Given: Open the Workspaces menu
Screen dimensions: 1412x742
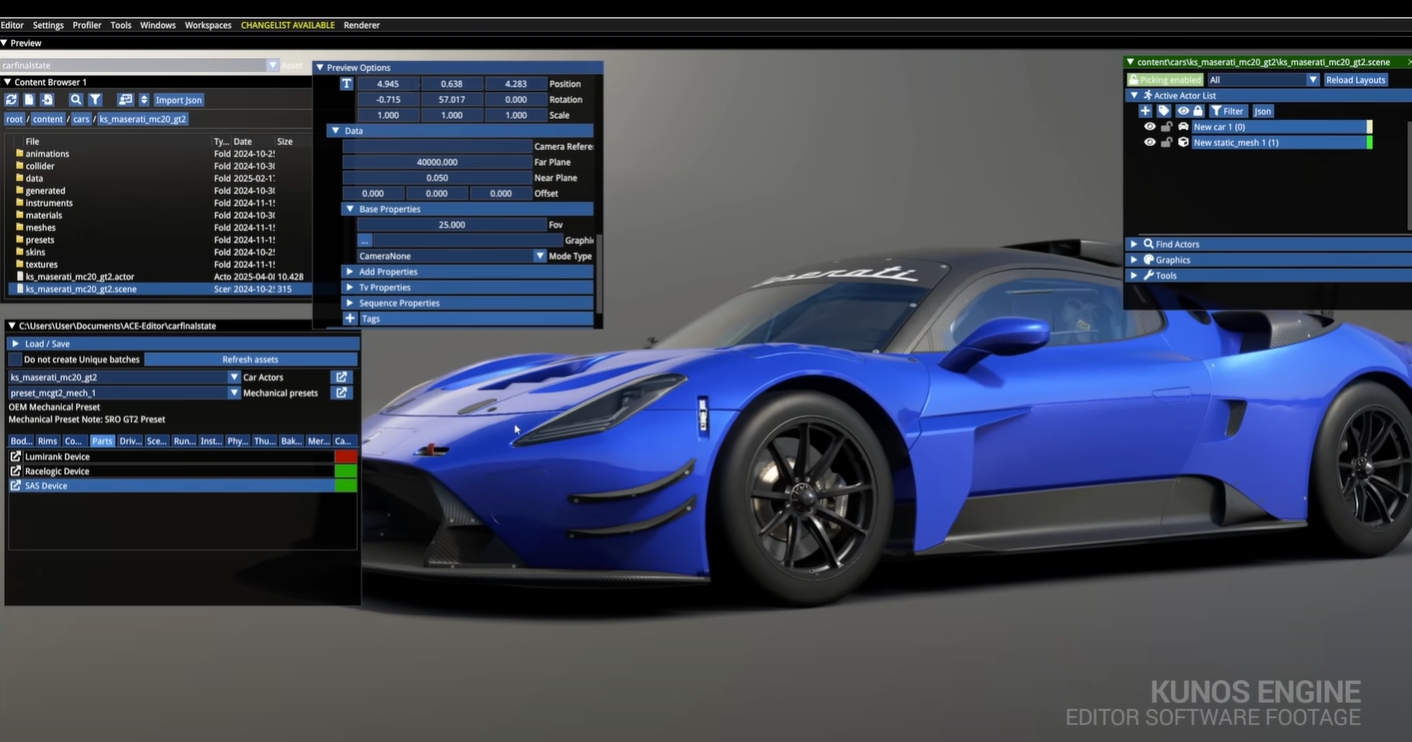Looking at the screenshot, I should point(208,25).
